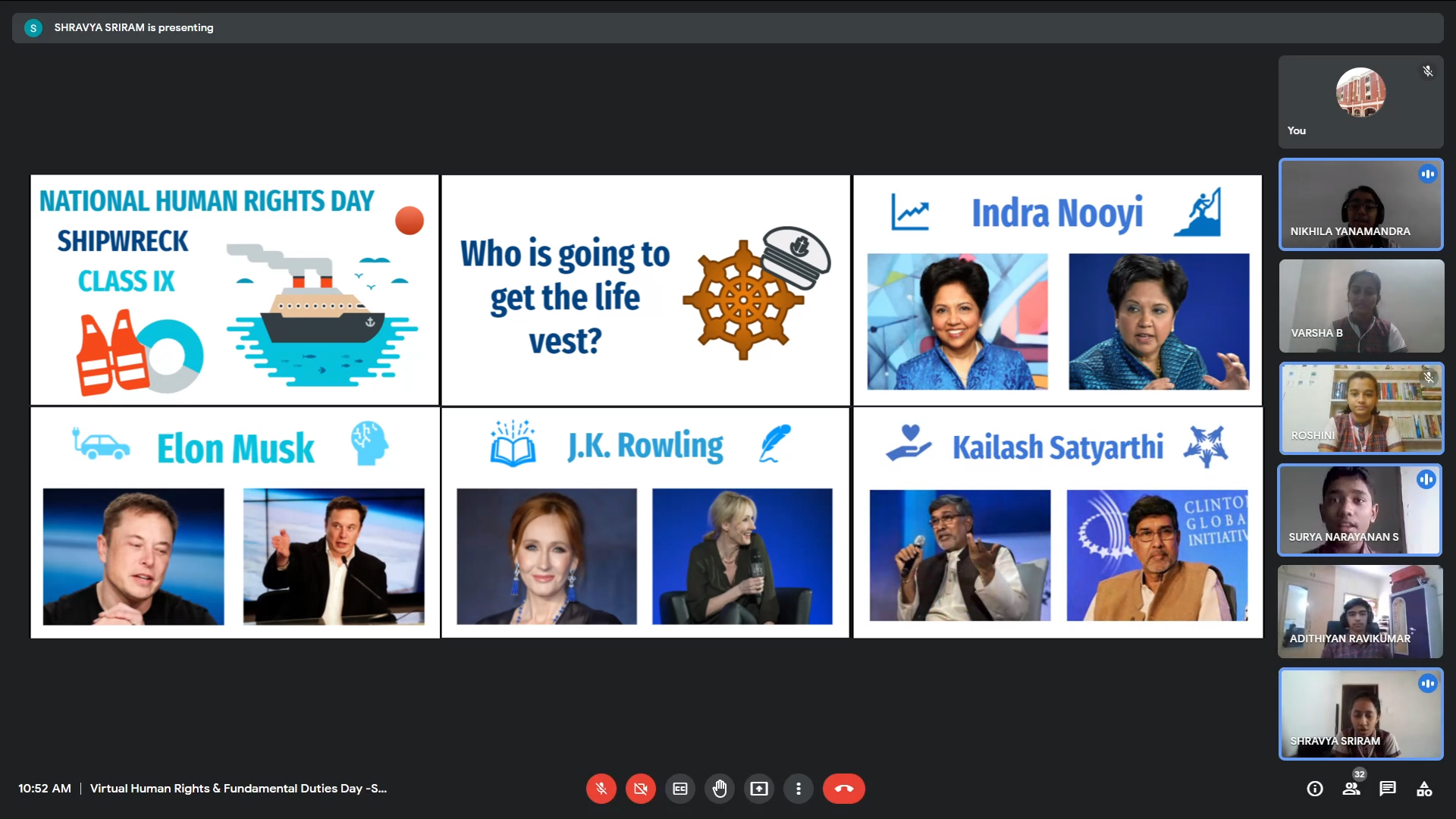Open the three-dot more options menu

(x=799, y=789)
